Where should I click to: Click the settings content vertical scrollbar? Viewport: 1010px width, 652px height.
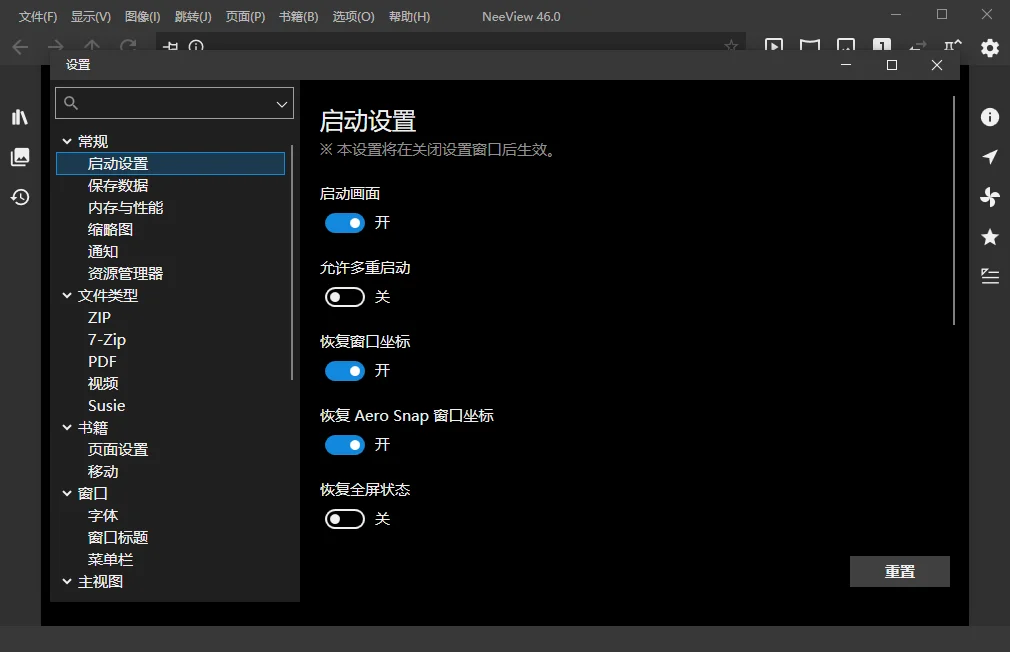point(953,211)
